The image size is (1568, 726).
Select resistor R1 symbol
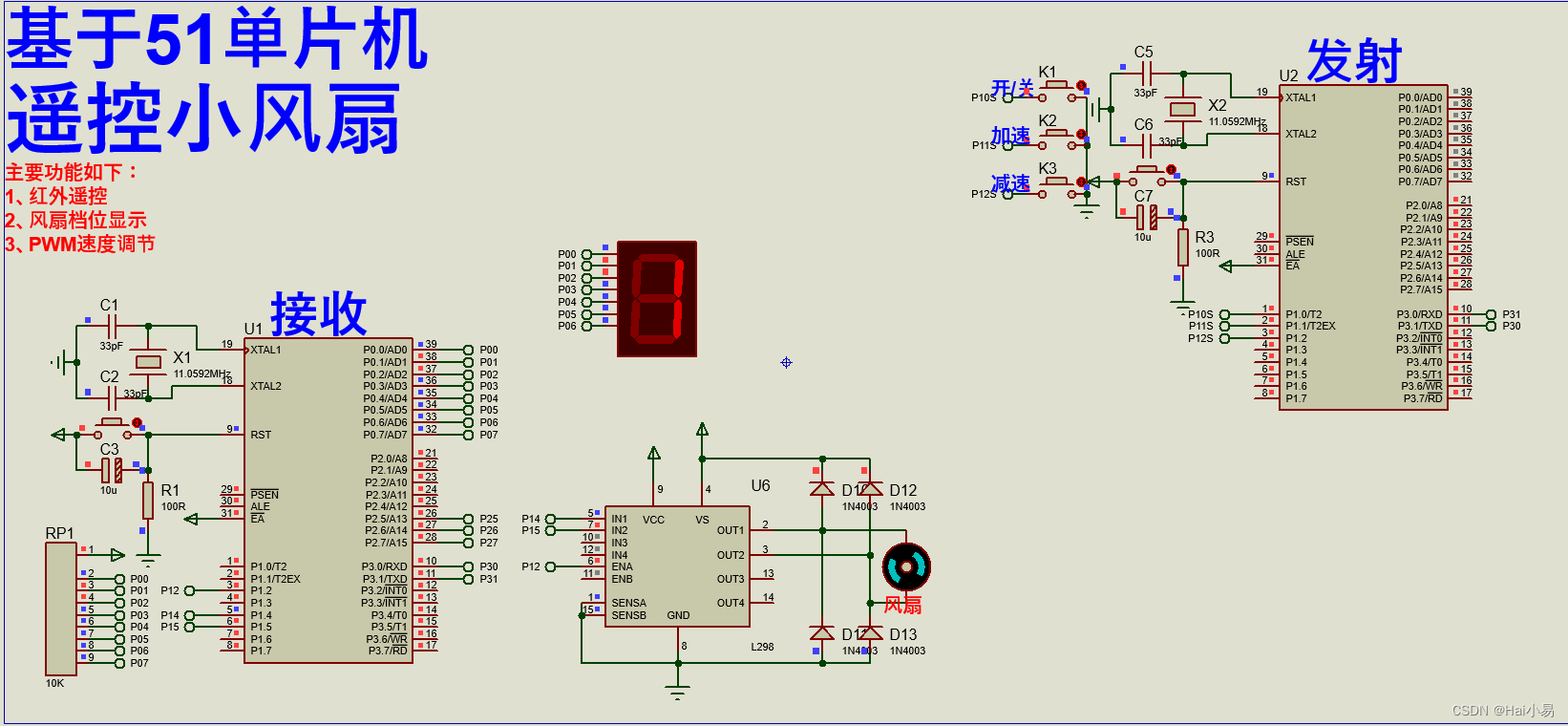(x=148, y=501)
